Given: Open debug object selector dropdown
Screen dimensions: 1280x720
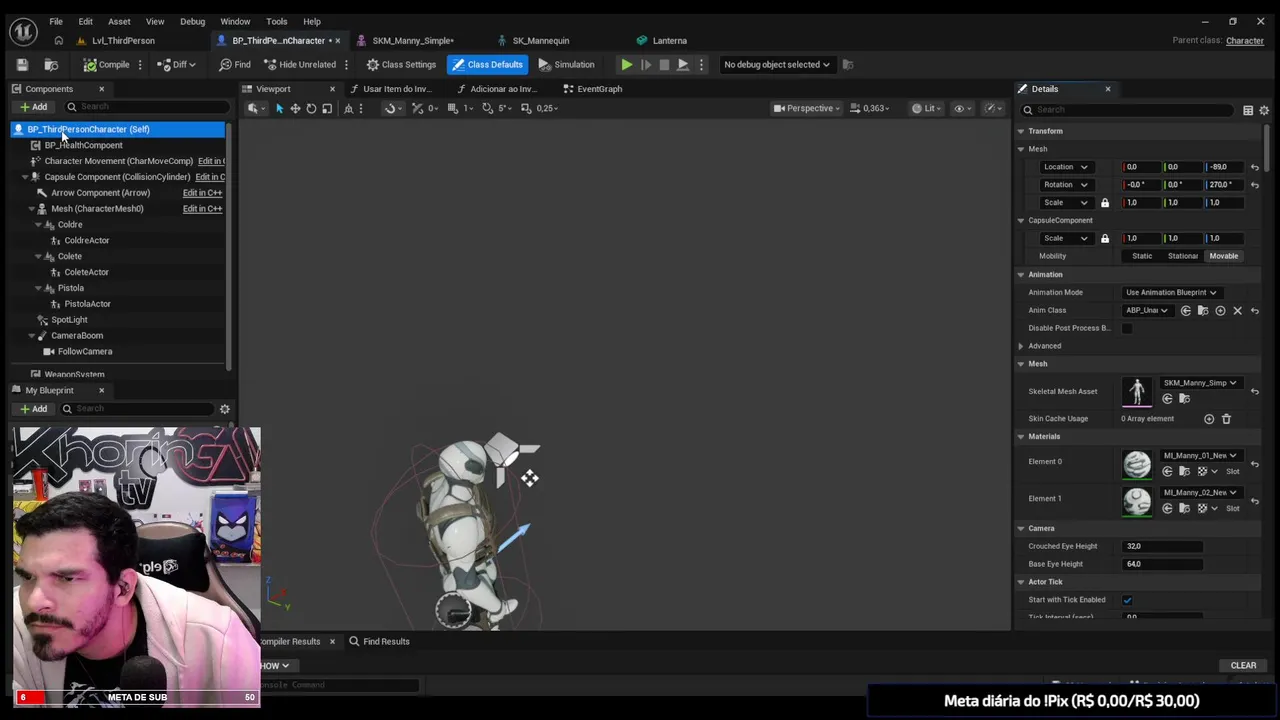Looking at the screenshot, I should pyautogui.click(x=777, y=65).
